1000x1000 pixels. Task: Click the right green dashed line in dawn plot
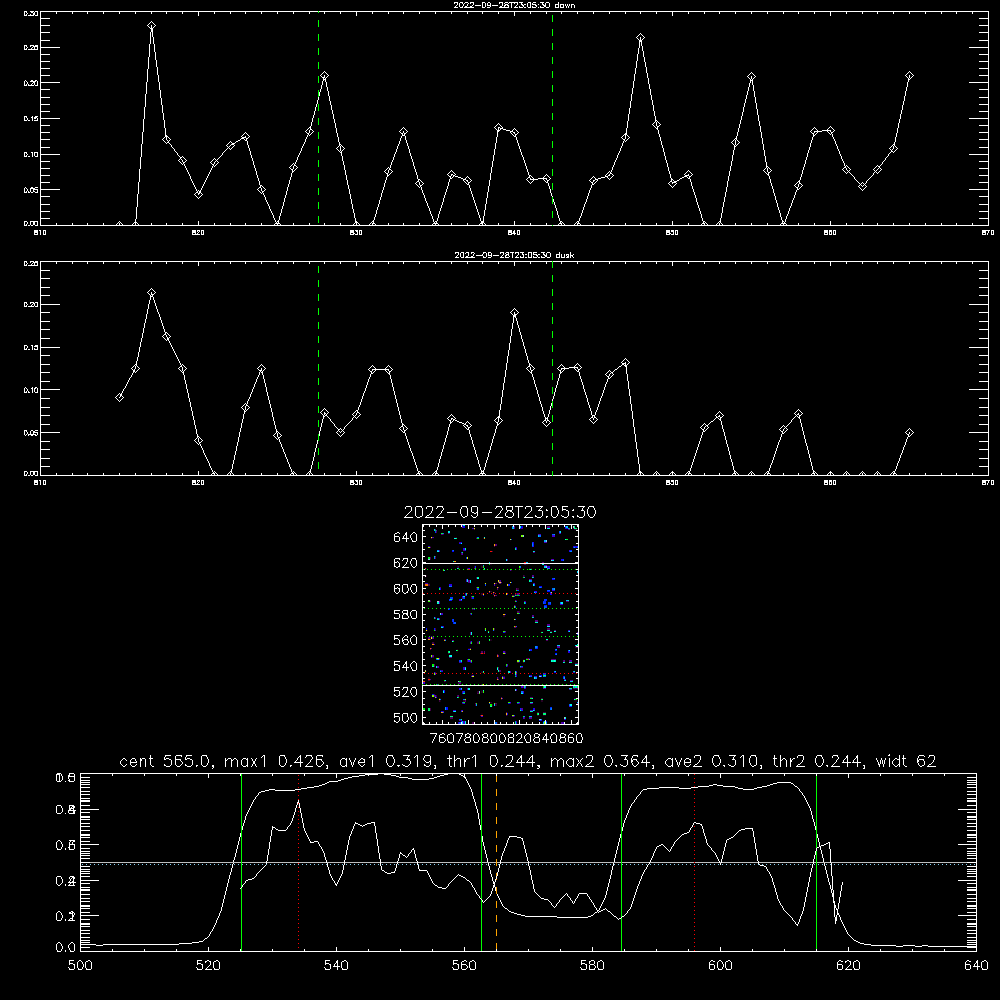click(x=552, y=118)
